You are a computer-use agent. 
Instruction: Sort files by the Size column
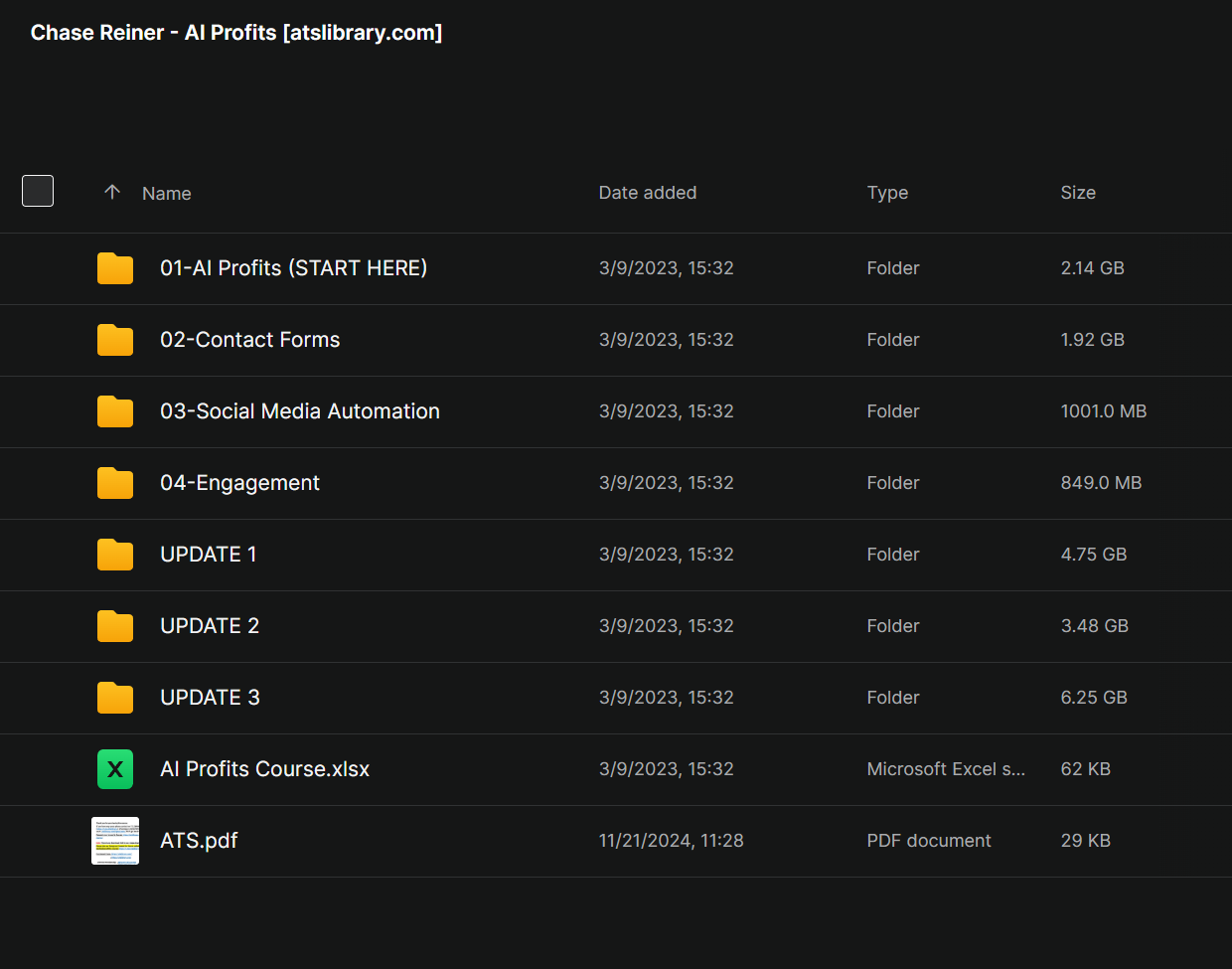(x=1078, y=193)
